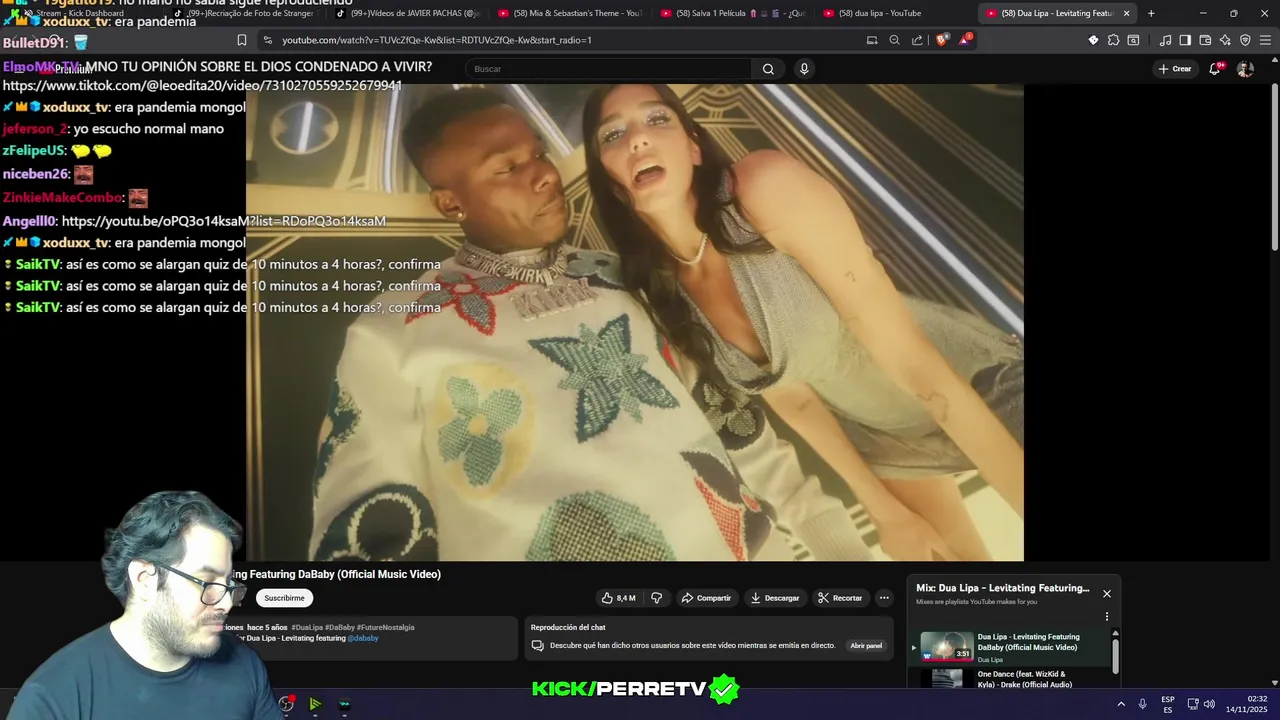Switch to Mia & Sebastian's Theme tab
The width and height of the screenshot is (1280, 720).
[x=572, y=13]
